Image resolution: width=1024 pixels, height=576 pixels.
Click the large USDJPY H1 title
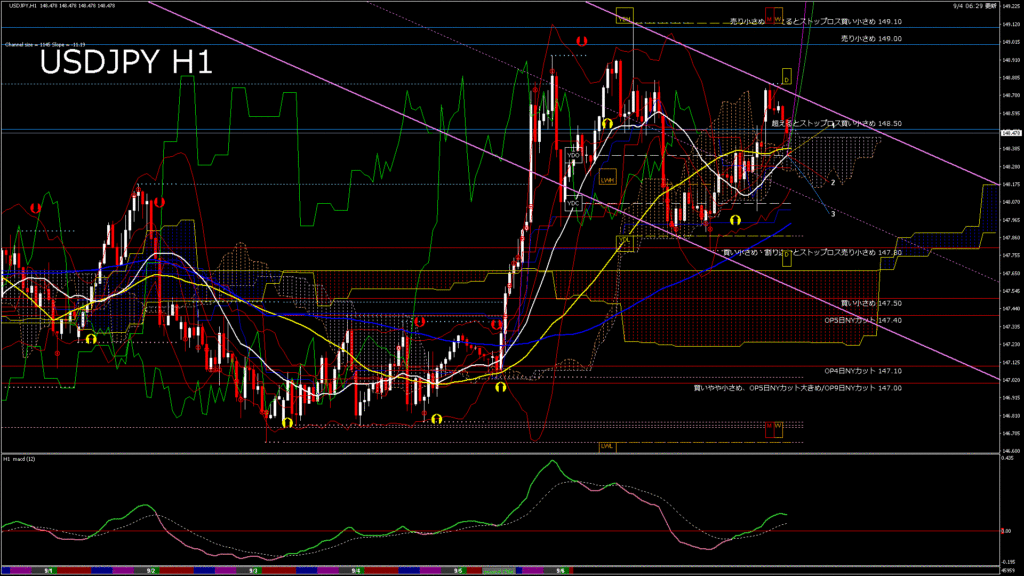[x=125, y=63]
